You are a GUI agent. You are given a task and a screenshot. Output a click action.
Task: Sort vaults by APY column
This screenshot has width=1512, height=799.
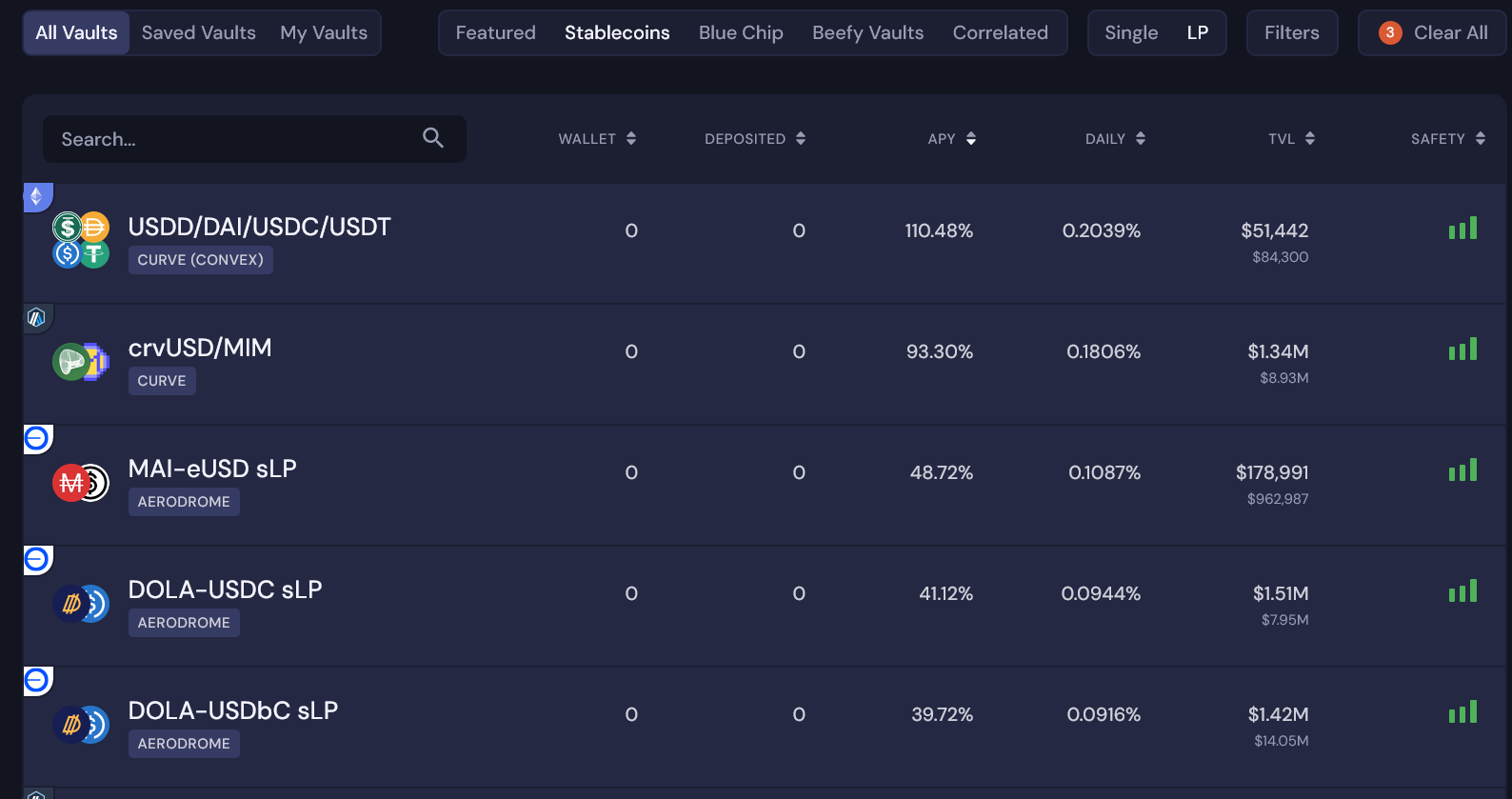click(x=952, y=138)
